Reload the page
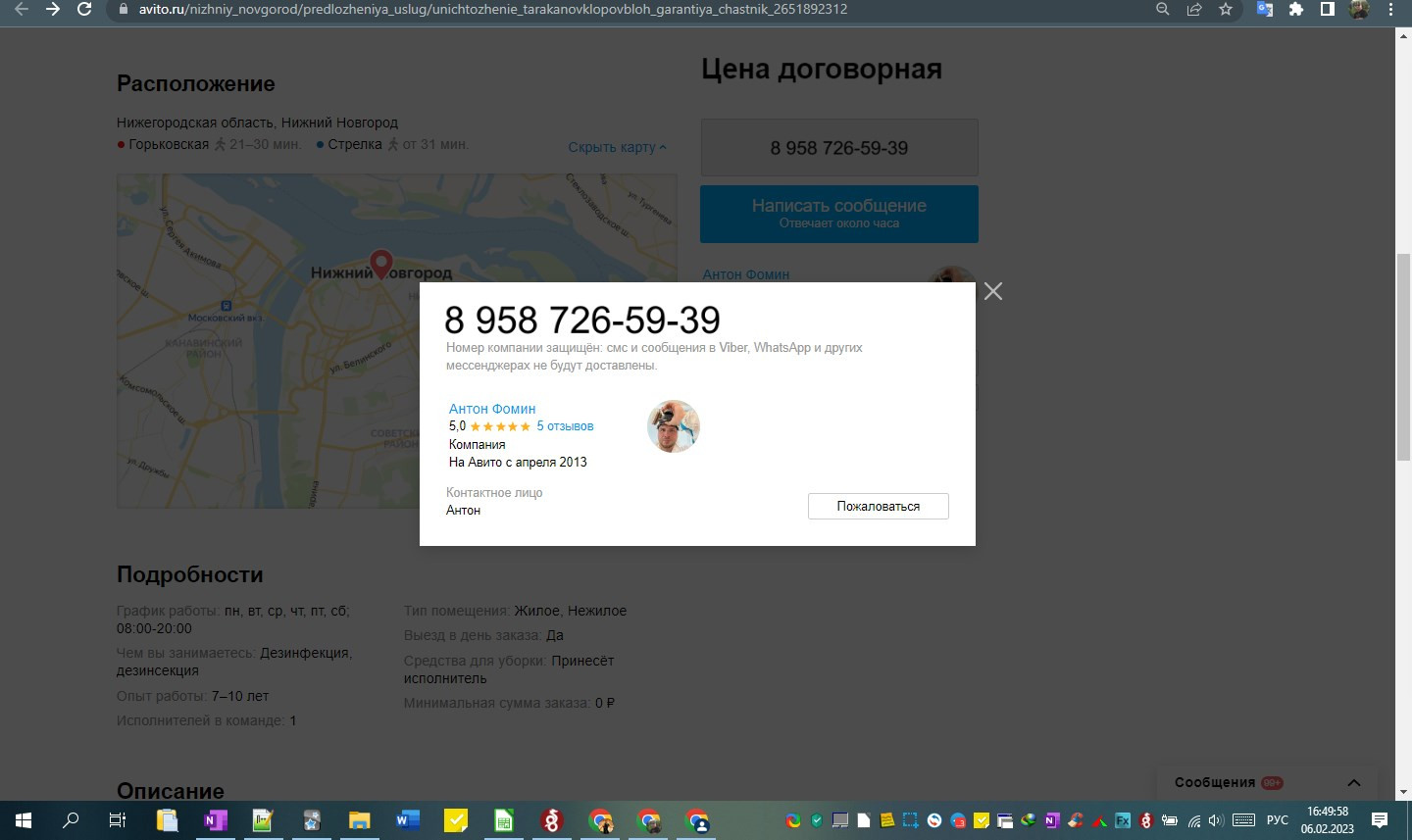1412x840 pixels. (x=84, y=9)
